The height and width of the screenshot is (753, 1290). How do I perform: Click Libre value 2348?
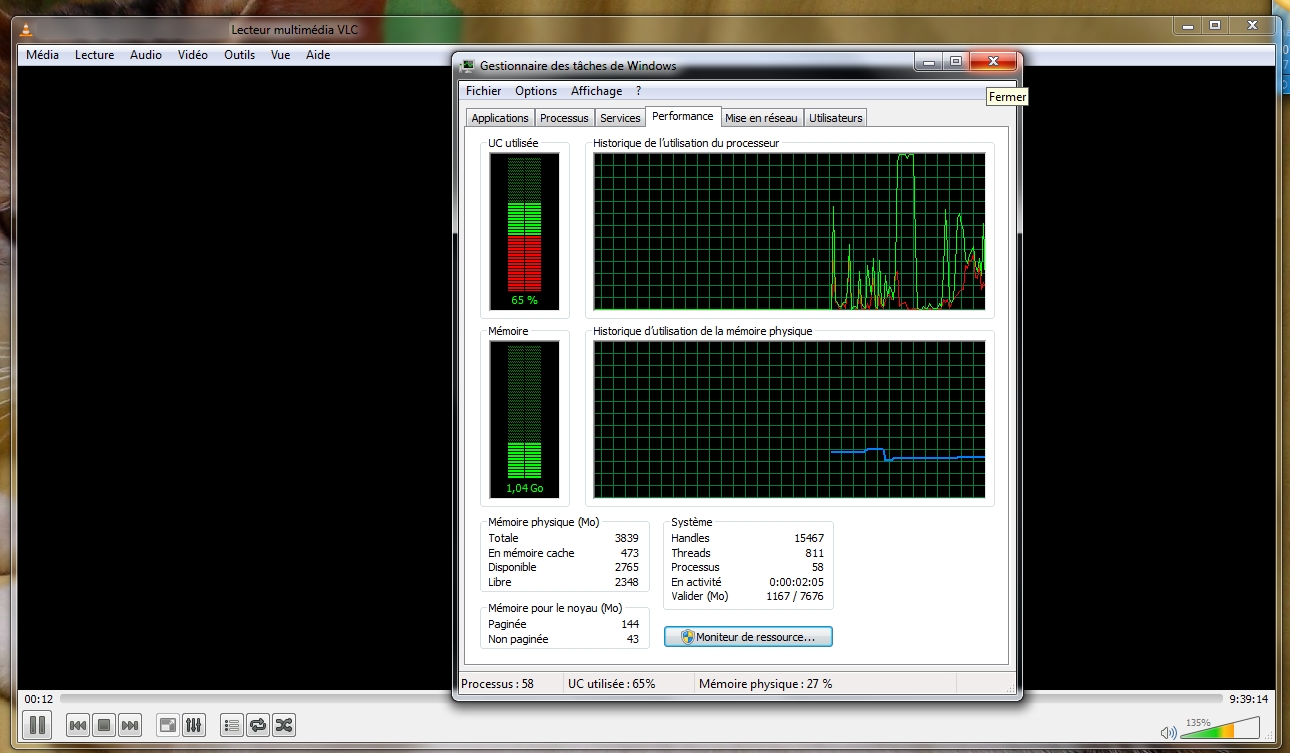pos(626,582)
